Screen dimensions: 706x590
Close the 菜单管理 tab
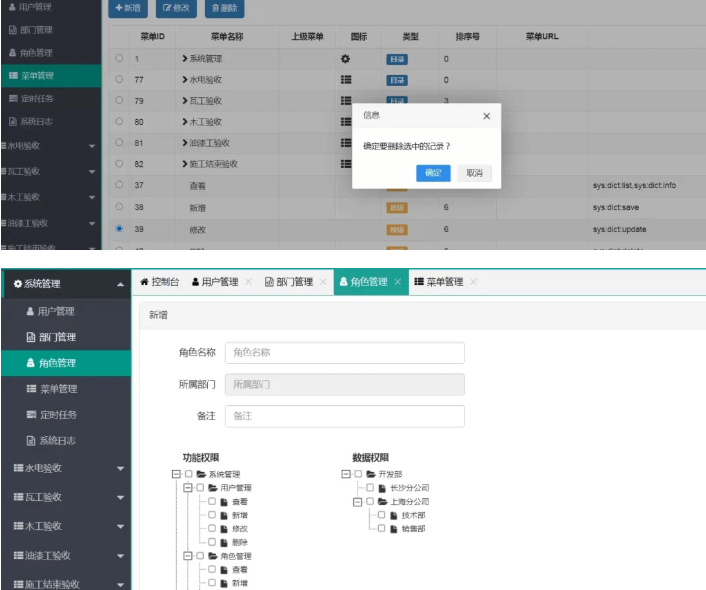[473, 282]
